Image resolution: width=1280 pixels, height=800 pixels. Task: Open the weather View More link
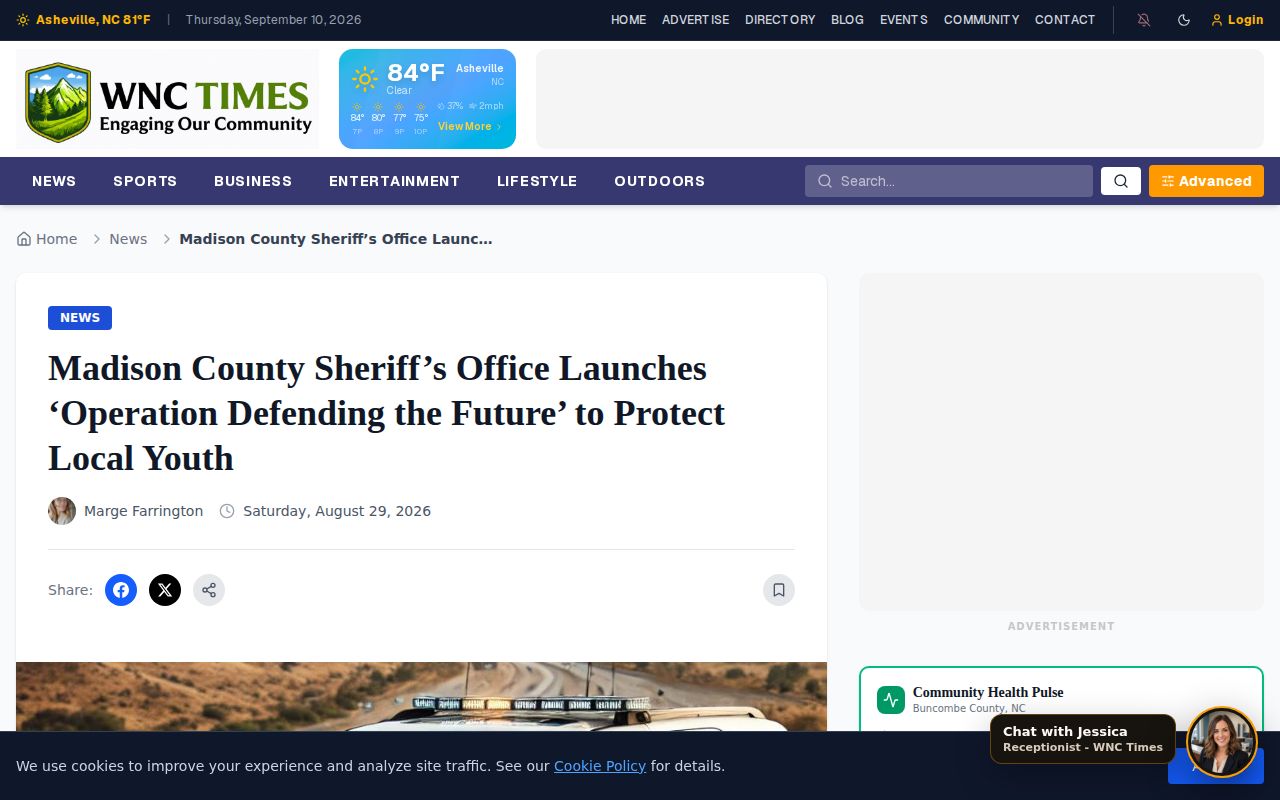click(x=470, y=127)
